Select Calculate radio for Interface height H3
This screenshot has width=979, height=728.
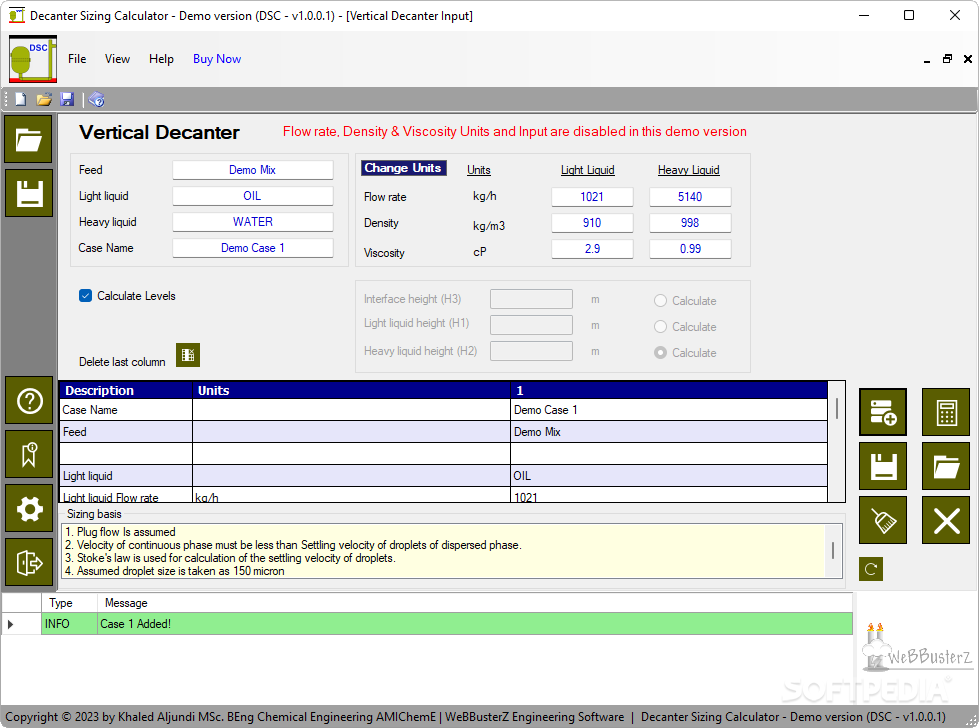(x=660, y=300)
